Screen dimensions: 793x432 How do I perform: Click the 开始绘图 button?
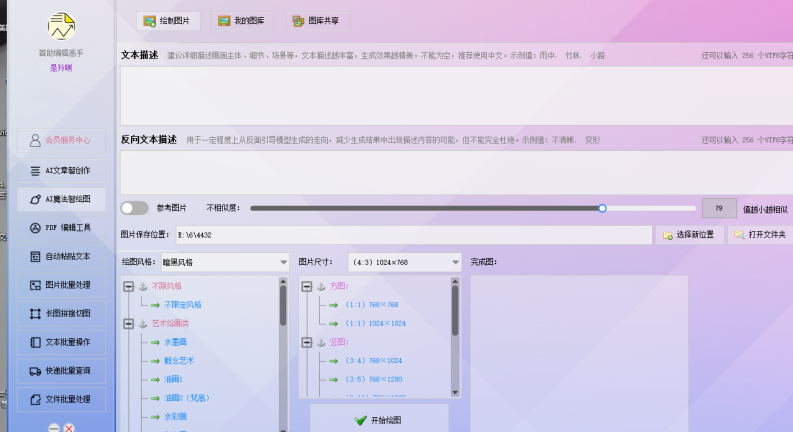[379, 420]
